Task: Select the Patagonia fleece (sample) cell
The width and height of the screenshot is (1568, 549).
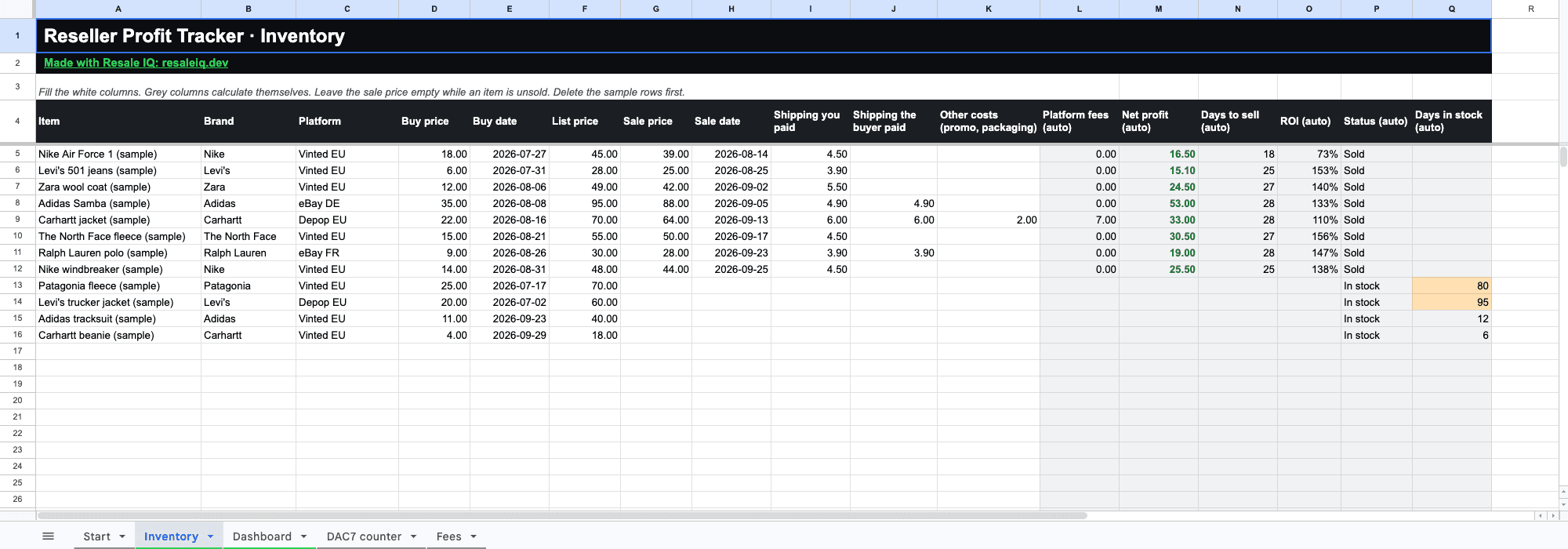Action: coord(118,286)
